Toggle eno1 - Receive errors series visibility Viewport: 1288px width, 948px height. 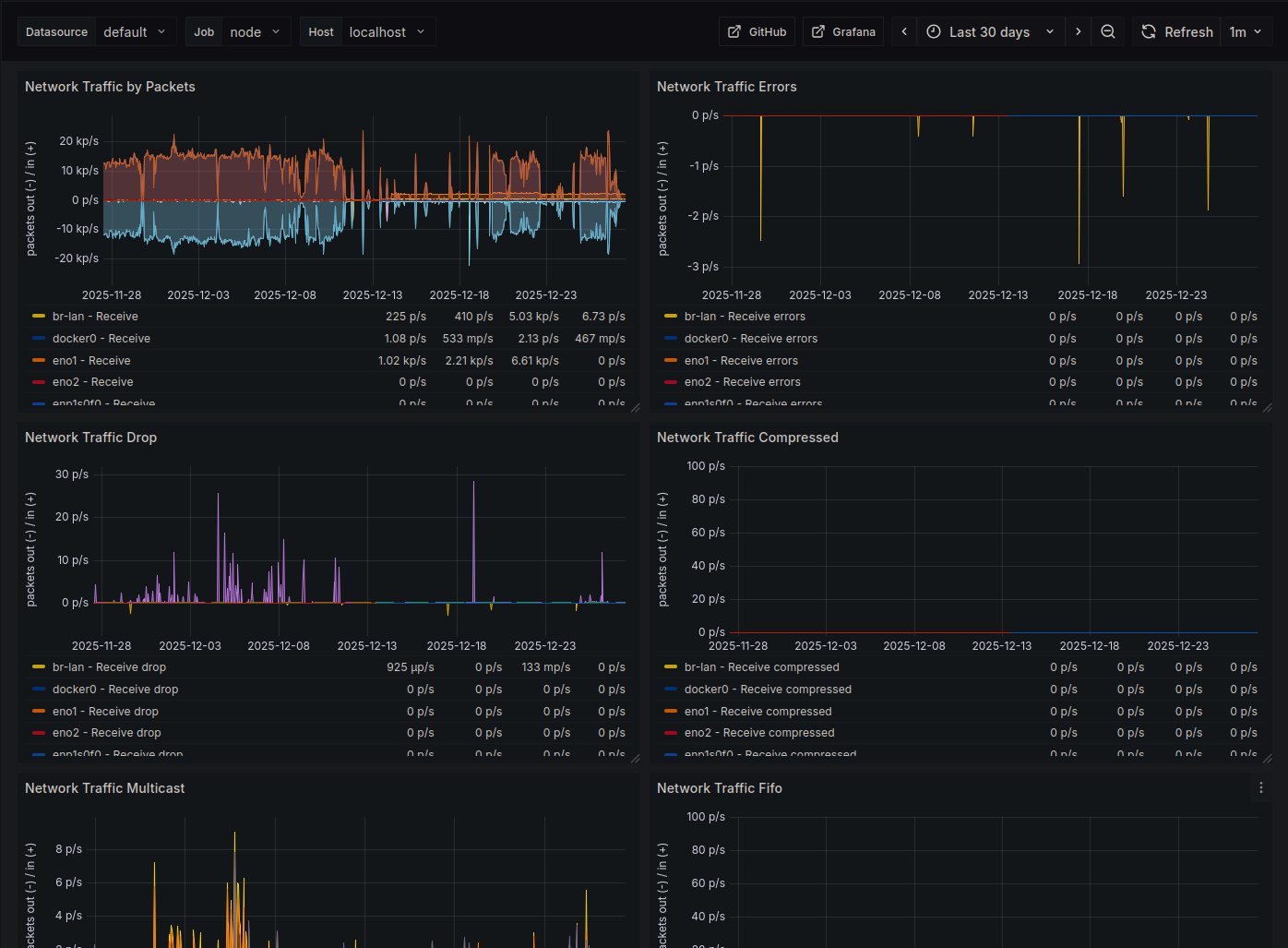click(x=740, y=361)
